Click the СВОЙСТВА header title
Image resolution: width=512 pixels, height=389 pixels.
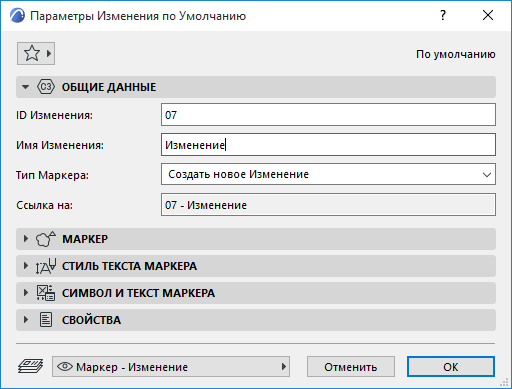tap(91, 320)
